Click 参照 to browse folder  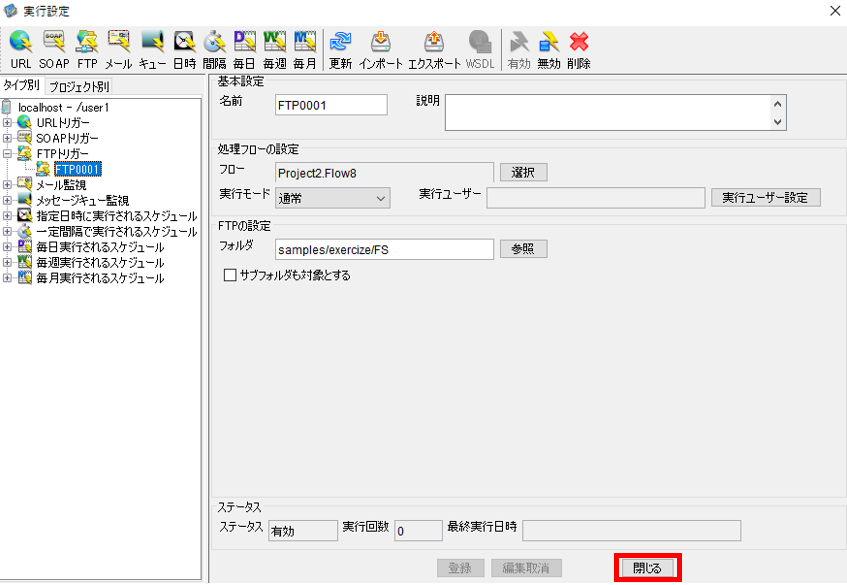pos(523,249)
